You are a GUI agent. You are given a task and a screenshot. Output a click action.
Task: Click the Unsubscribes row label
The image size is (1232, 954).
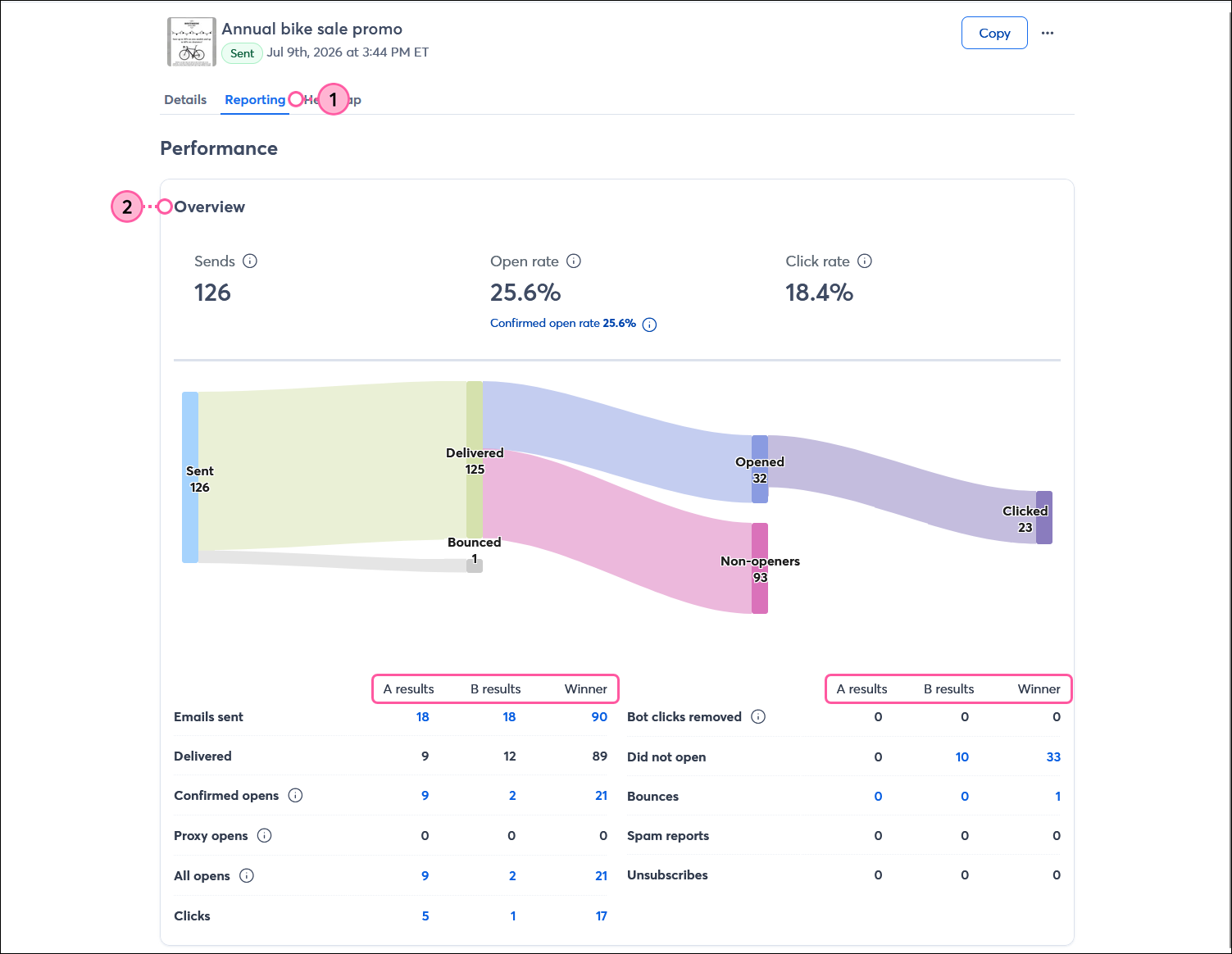pyautogui.click(x=667, y=874)
